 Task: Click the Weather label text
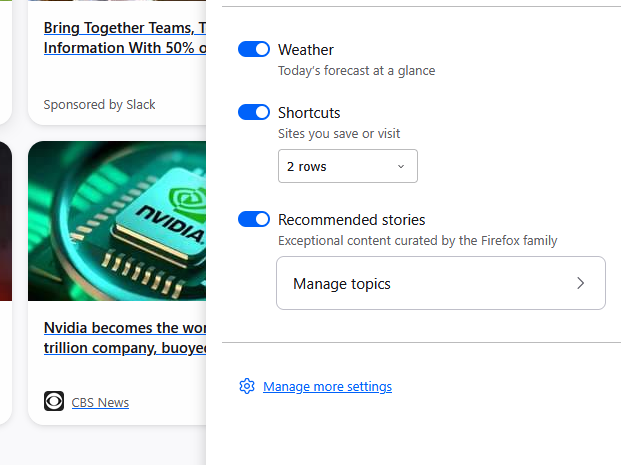(x=306, y=50)
